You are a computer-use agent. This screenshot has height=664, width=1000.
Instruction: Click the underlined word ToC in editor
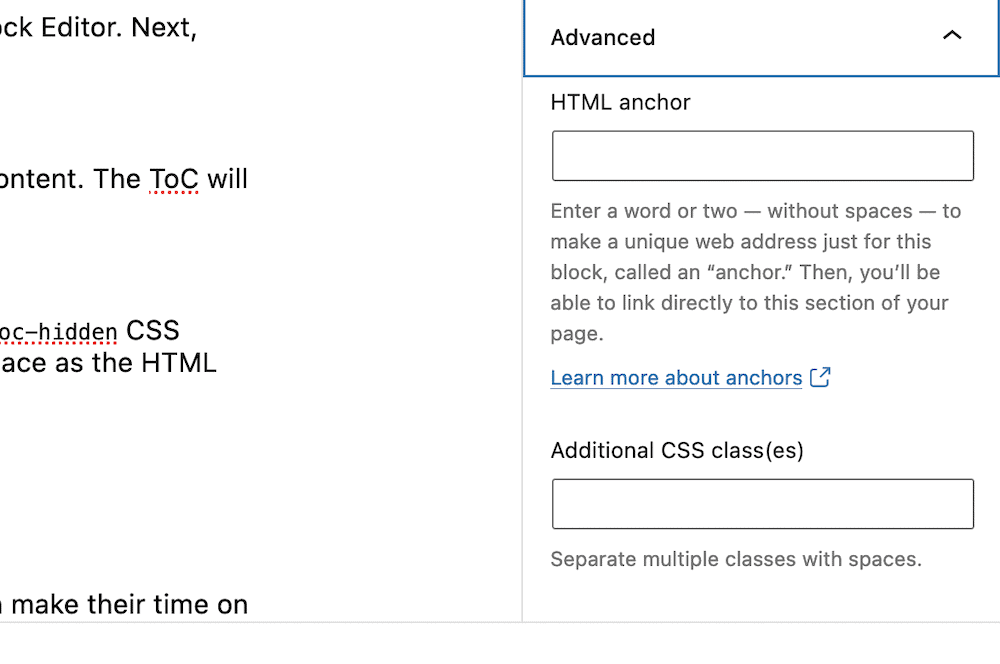[174, 179]
